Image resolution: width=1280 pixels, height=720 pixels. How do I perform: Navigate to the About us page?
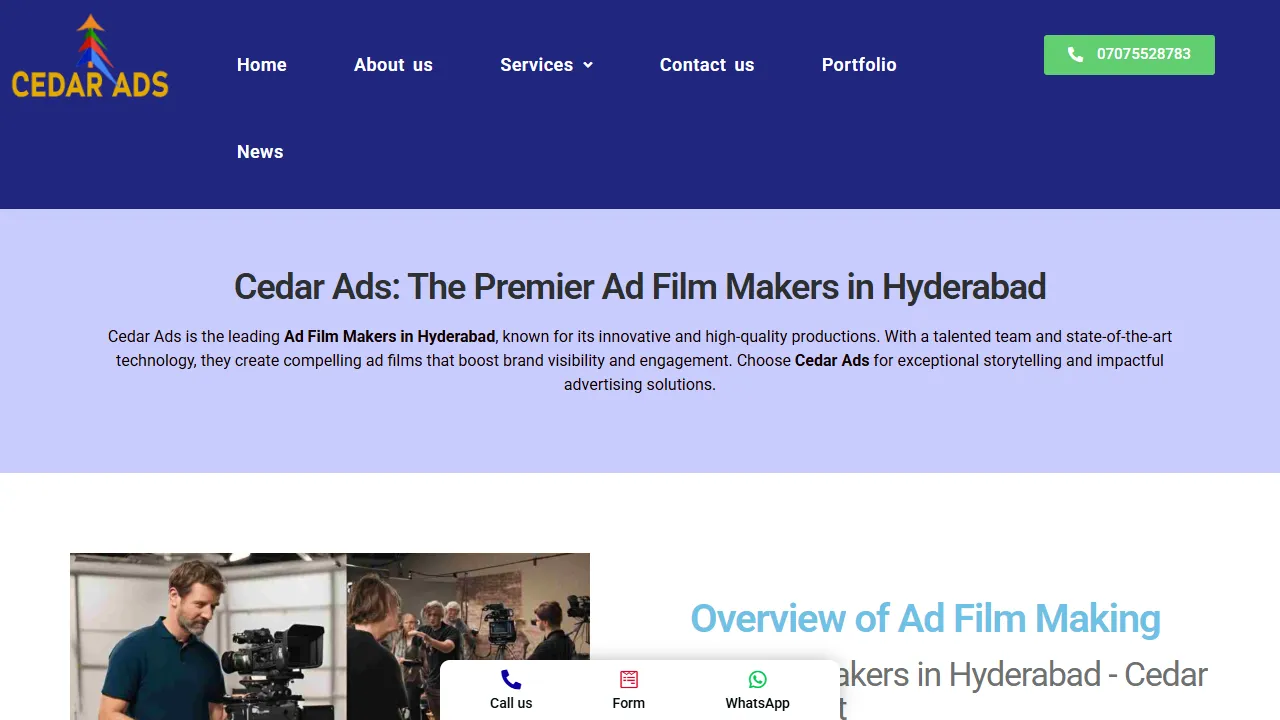point(393,64)
